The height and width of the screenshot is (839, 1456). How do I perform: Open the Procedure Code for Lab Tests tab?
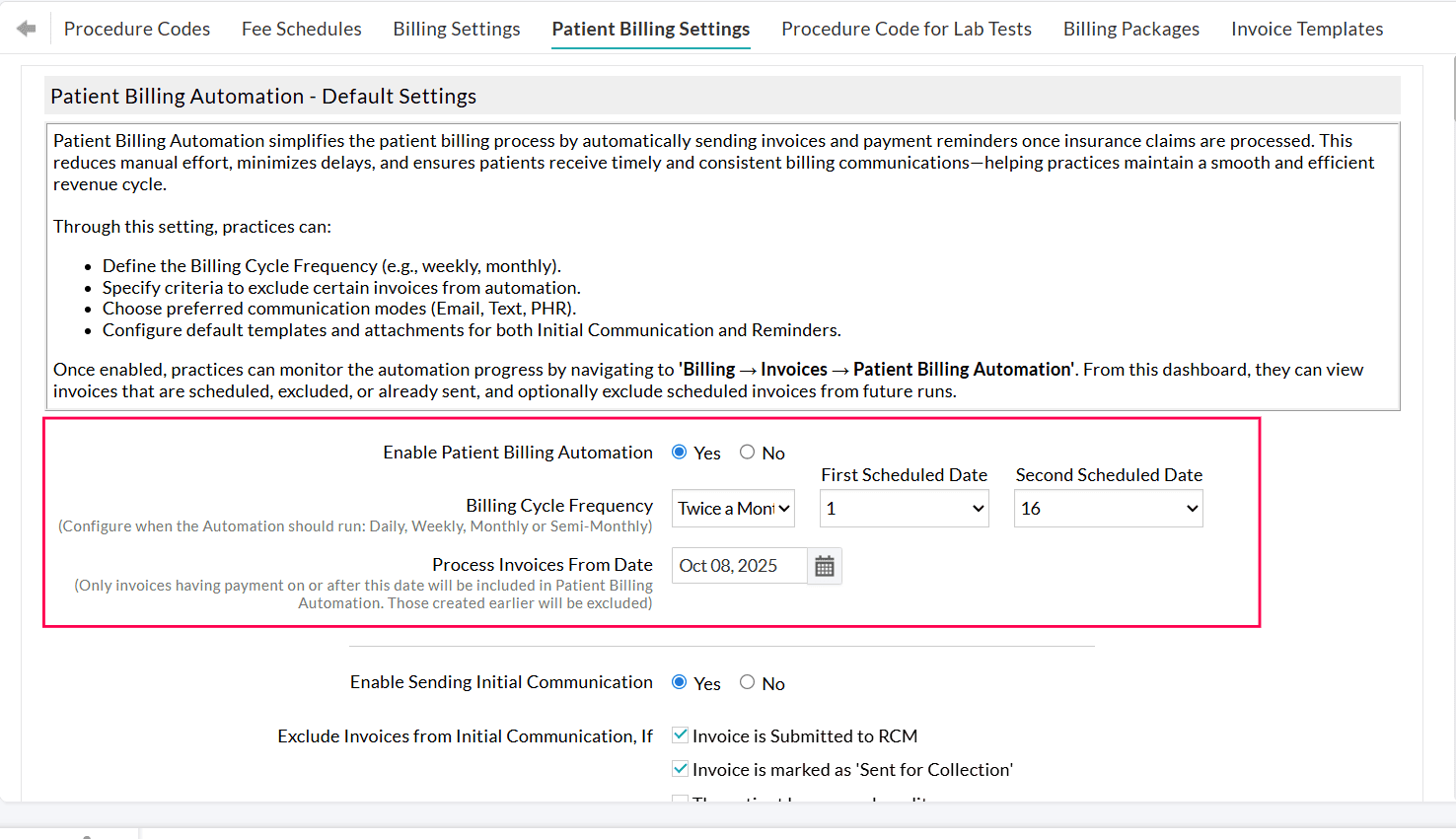[x=906, y=29]
